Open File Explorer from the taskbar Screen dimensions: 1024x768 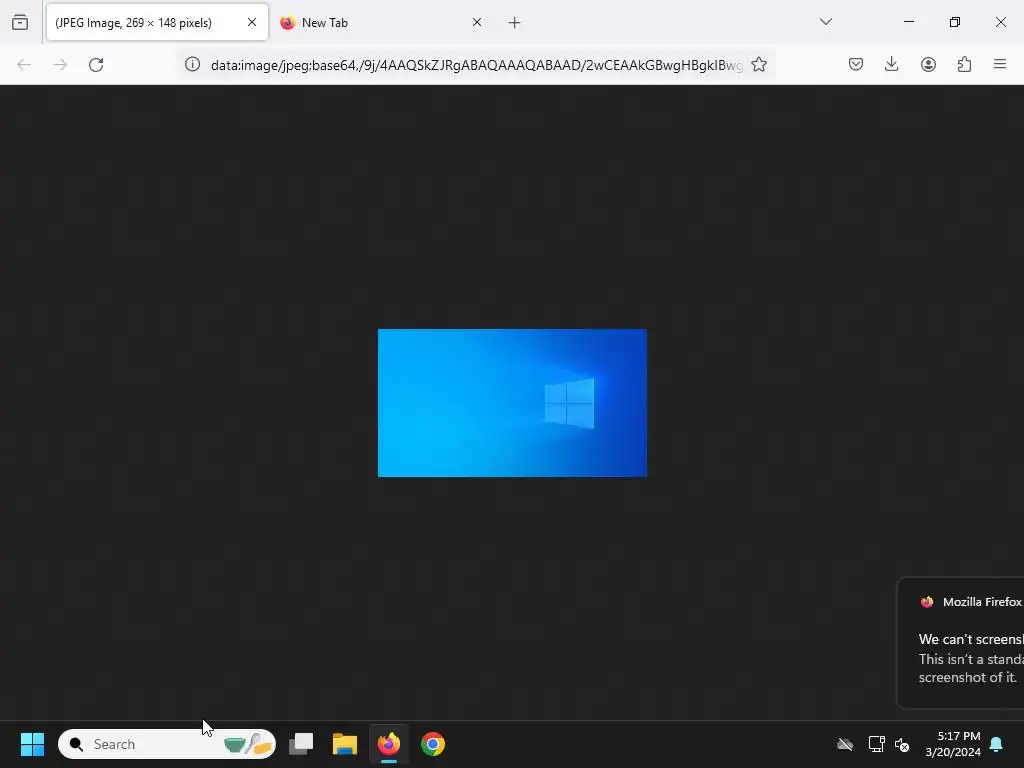345,744
